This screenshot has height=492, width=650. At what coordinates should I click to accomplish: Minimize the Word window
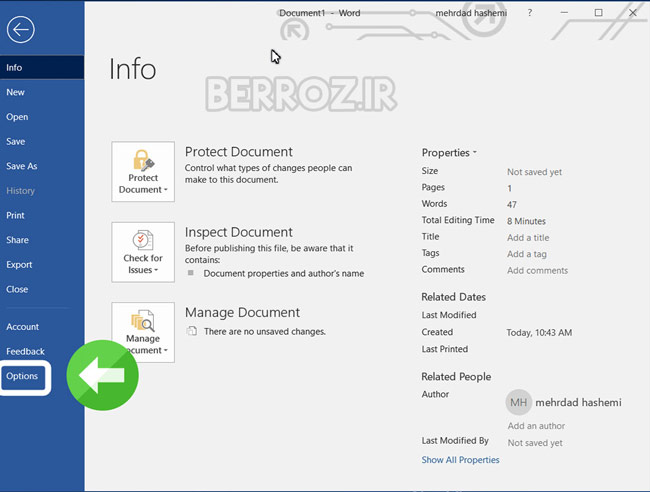point(564,13)
